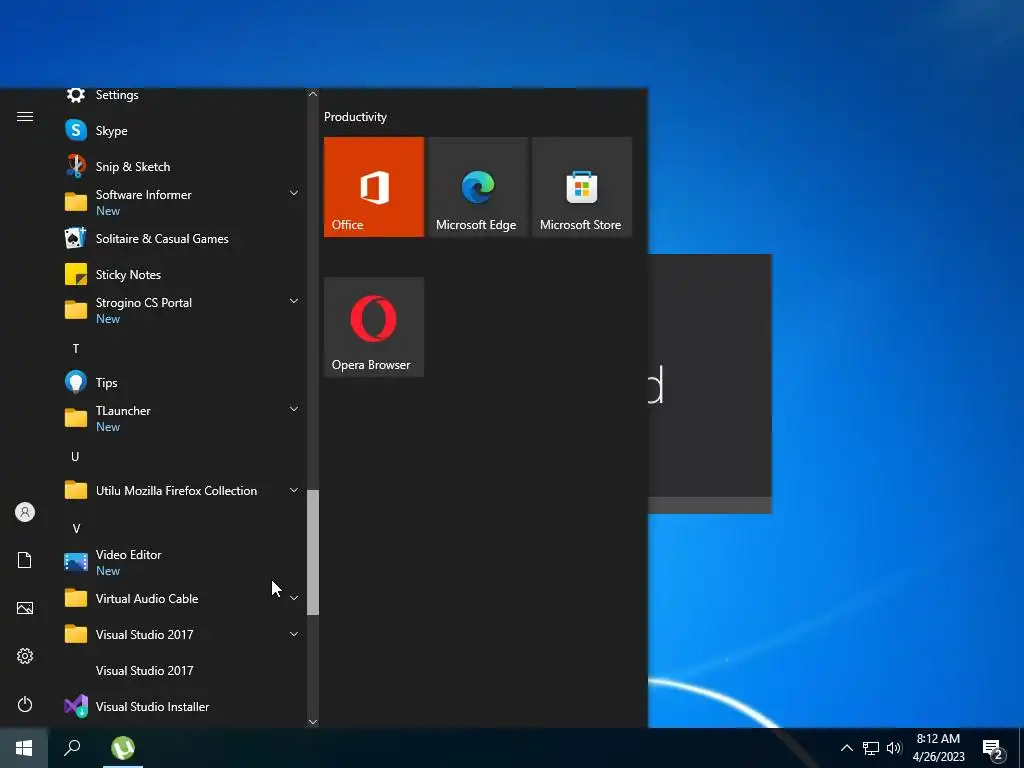
Task: Open Settings gear in the Start sidebar
Action: click(25, 656)
